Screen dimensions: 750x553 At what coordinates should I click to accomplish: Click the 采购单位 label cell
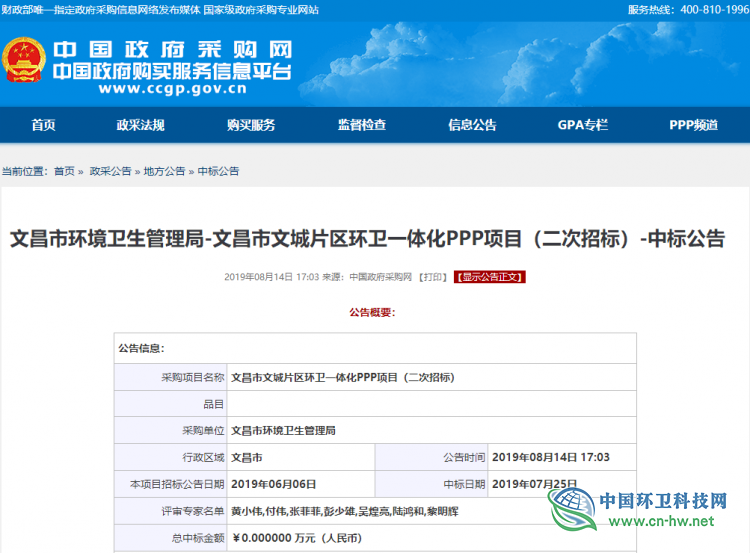click(171, 431)
